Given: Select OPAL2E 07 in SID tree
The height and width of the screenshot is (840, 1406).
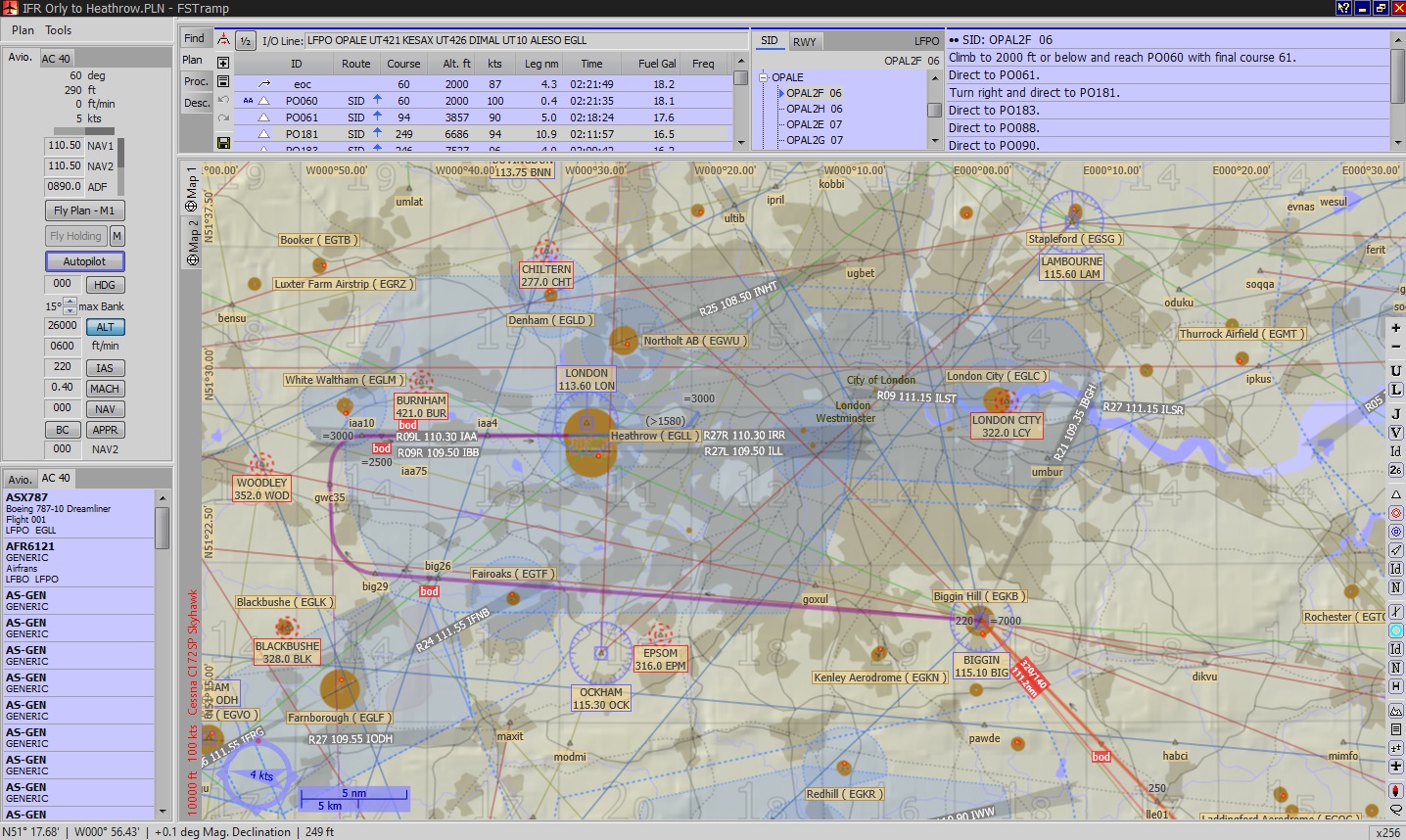Looking at the screenshot, I should pyautogui.click(x=814, y=124).
